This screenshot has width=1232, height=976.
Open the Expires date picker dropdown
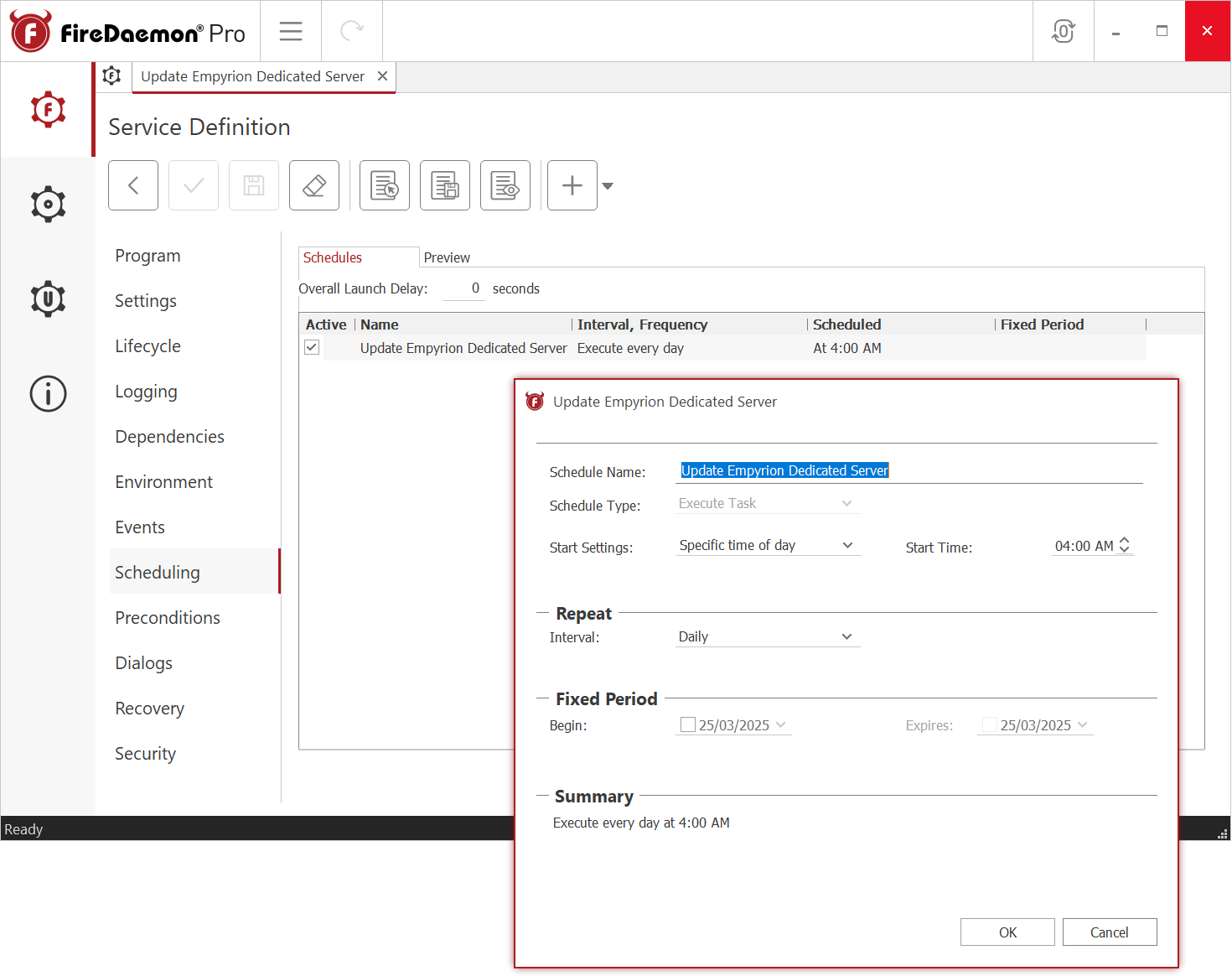[x=1083, y=724]
